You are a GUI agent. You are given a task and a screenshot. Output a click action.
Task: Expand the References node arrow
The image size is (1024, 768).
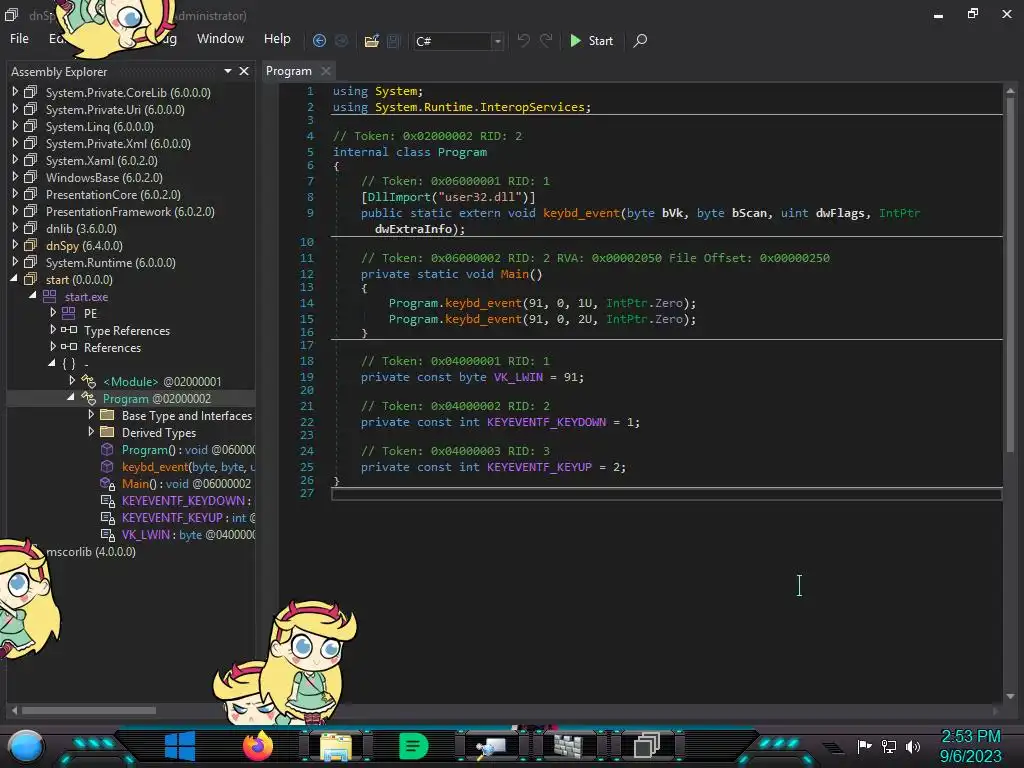(x=53, y=347)
